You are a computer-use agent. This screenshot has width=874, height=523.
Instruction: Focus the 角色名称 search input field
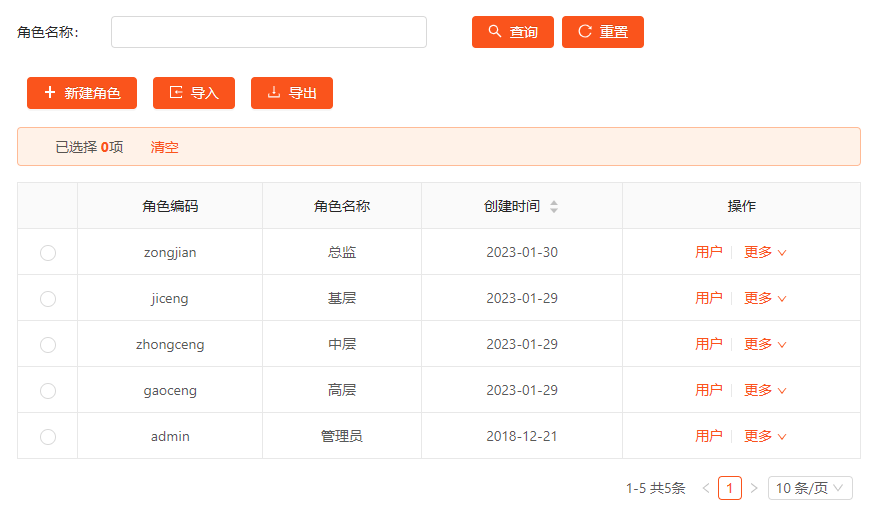coord(269,32)
